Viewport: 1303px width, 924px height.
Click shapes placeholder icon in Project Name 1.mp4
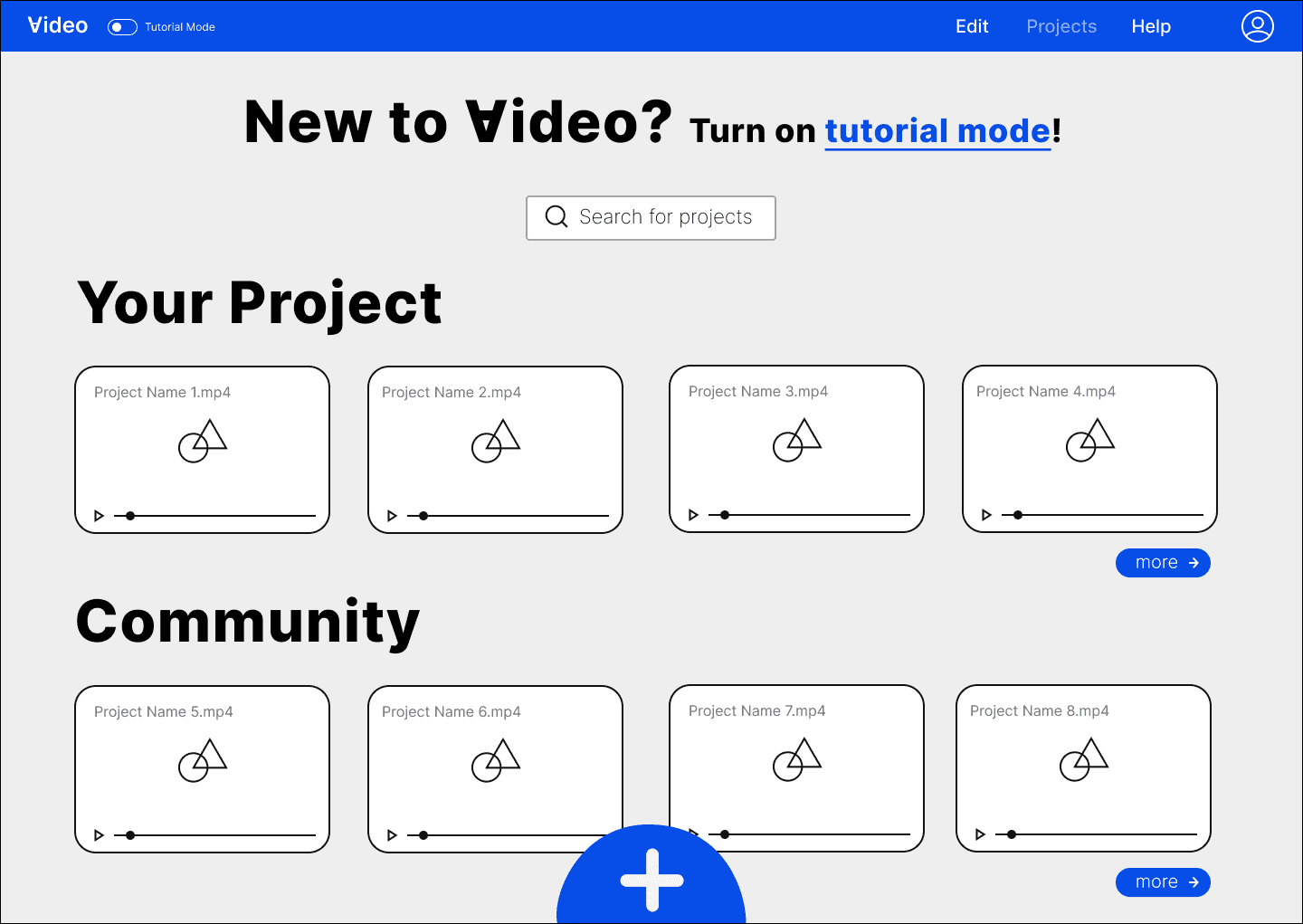(x=203, y=441)
